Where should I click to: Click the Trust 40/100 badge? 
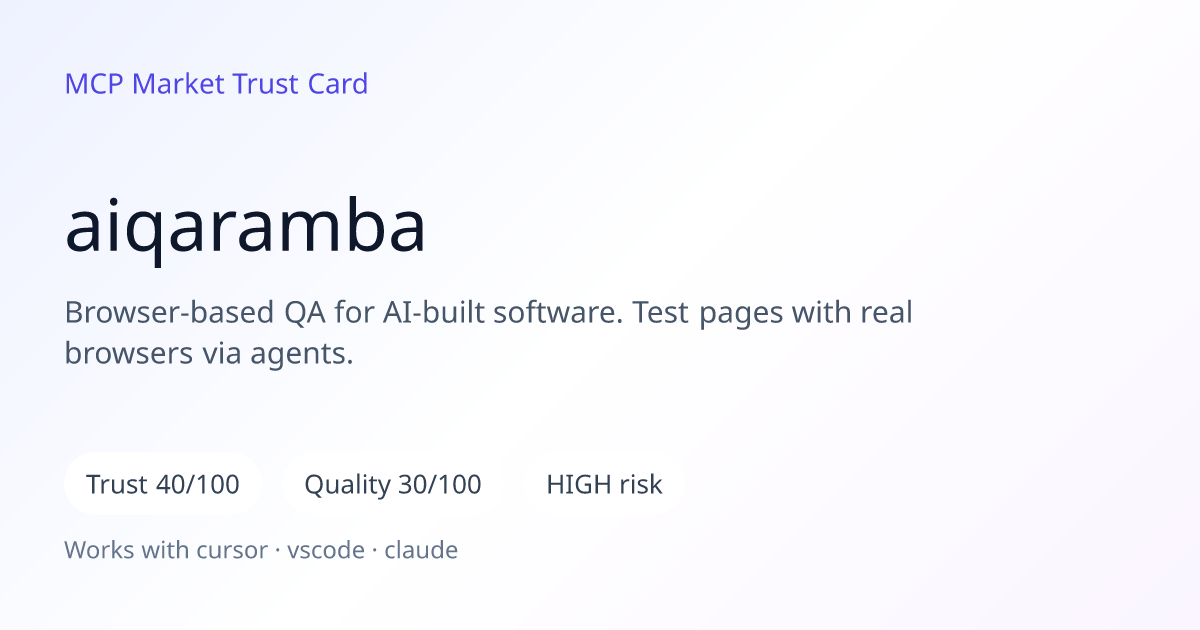[163, 484]
